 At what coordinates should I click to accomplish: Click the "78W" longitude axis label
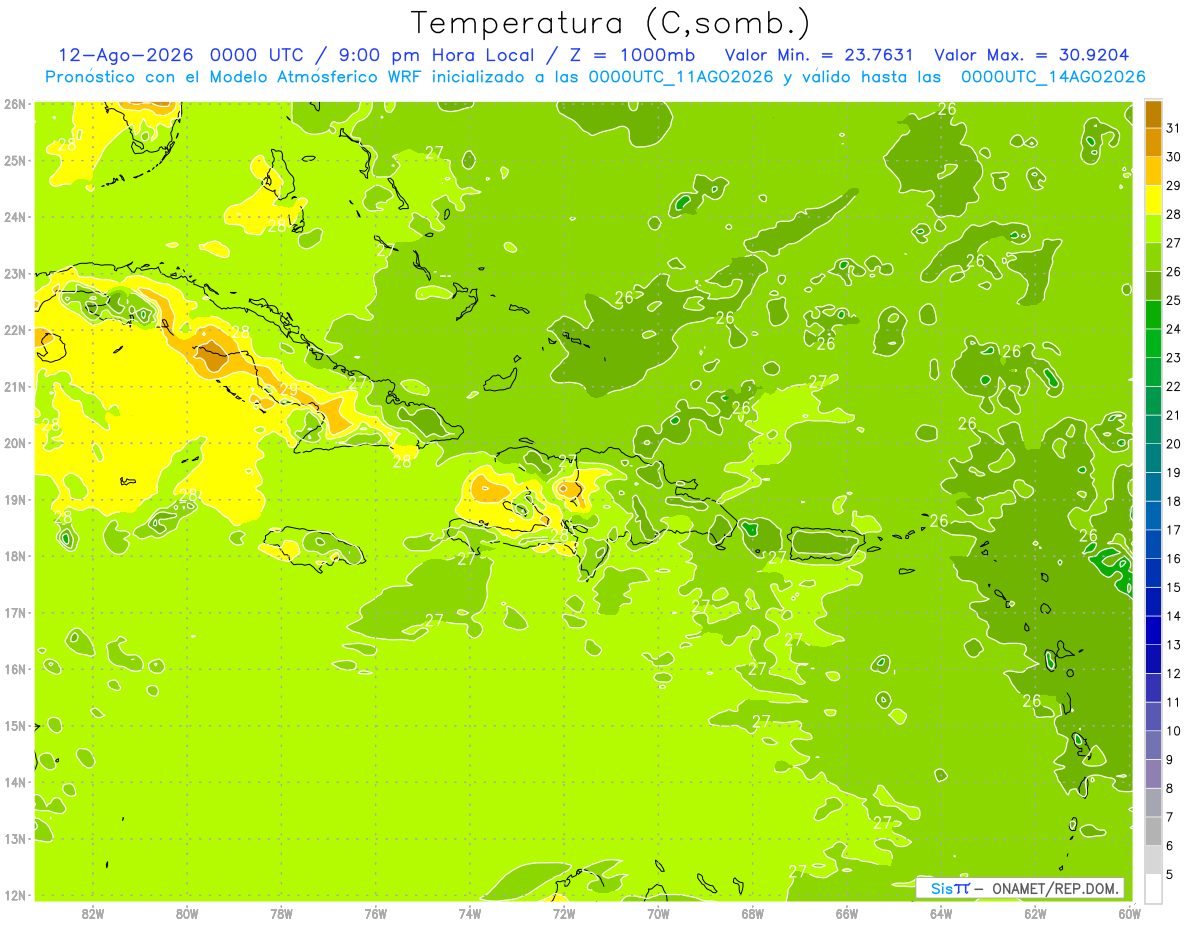pyautogui.click(x=281, y=913)
